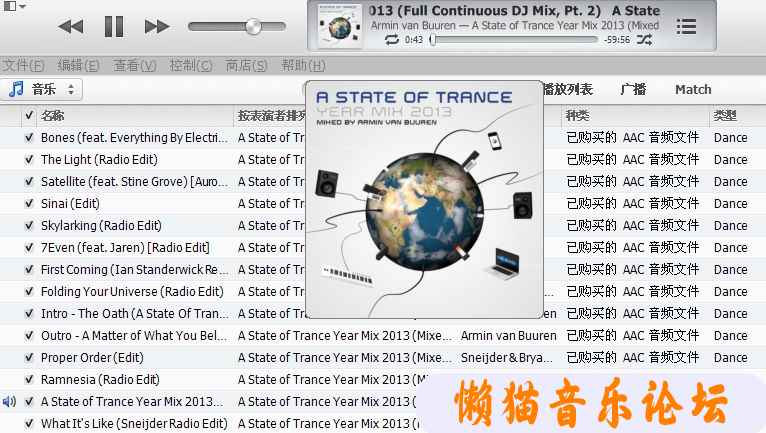Viewport: 766px width, 433px height.
Task: Select the Skylarking (Radio Edit) track name
Action: [101, 226]
